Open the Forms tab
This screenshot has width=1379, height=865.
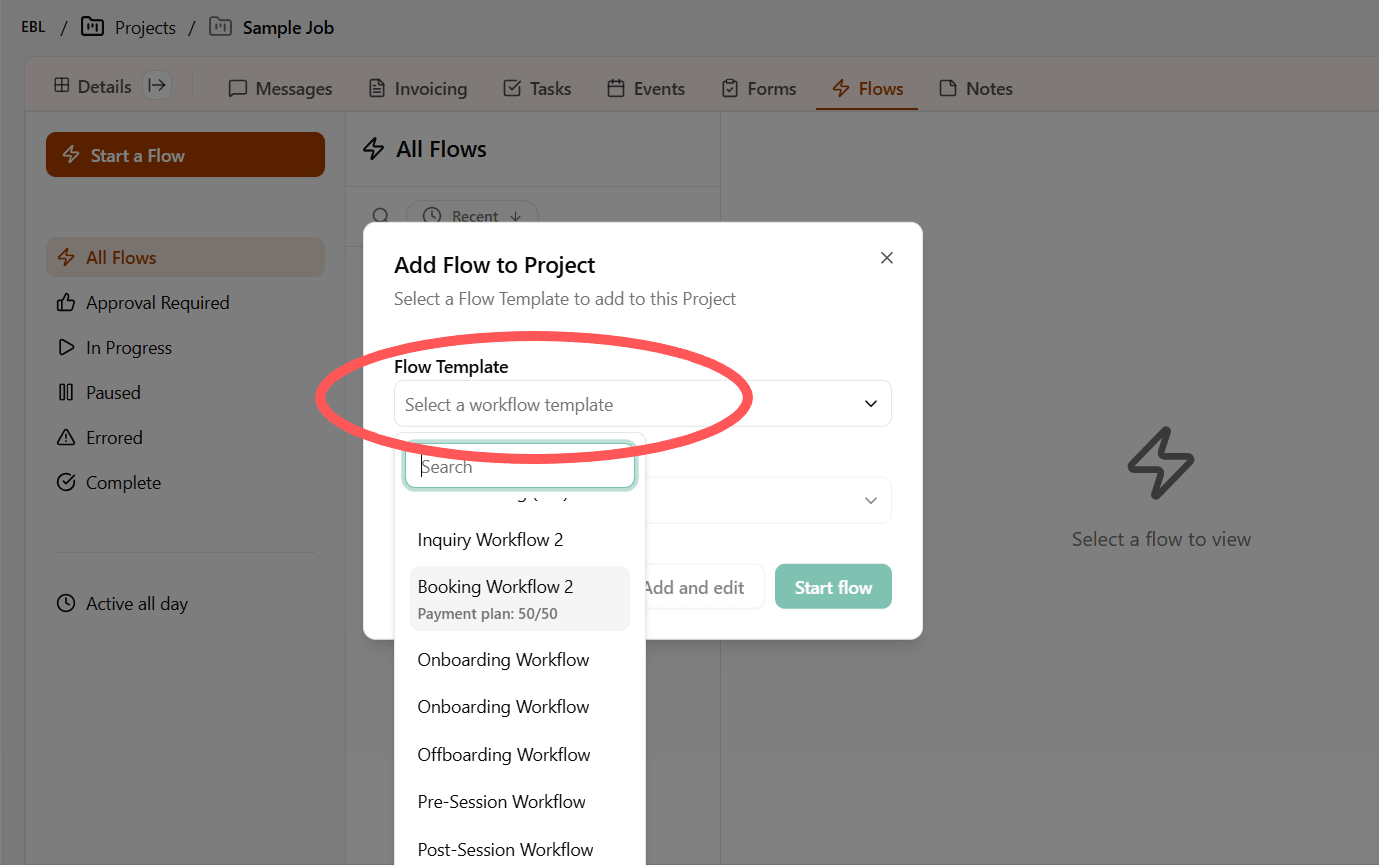click(x=759, y=88)
